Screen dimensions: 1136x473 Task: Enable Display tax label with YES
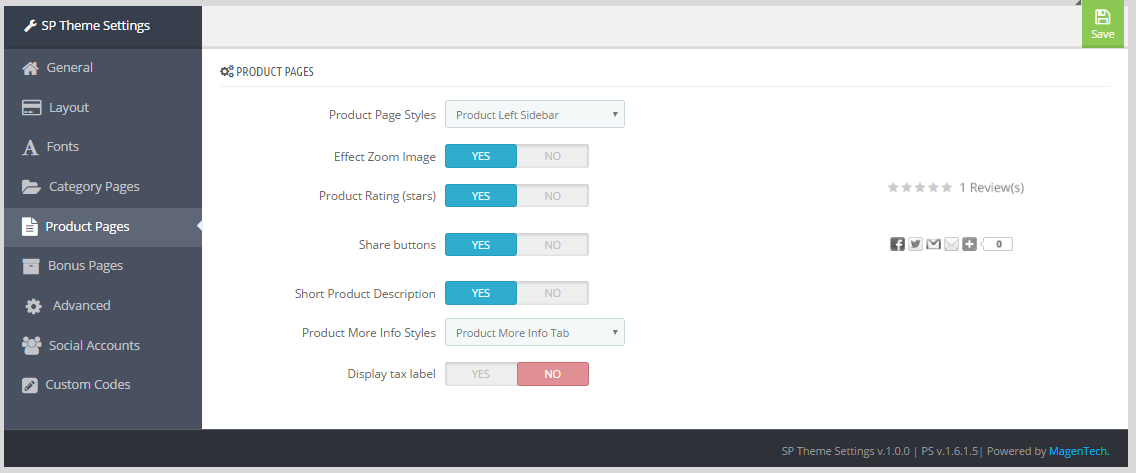tap(481, 374)
